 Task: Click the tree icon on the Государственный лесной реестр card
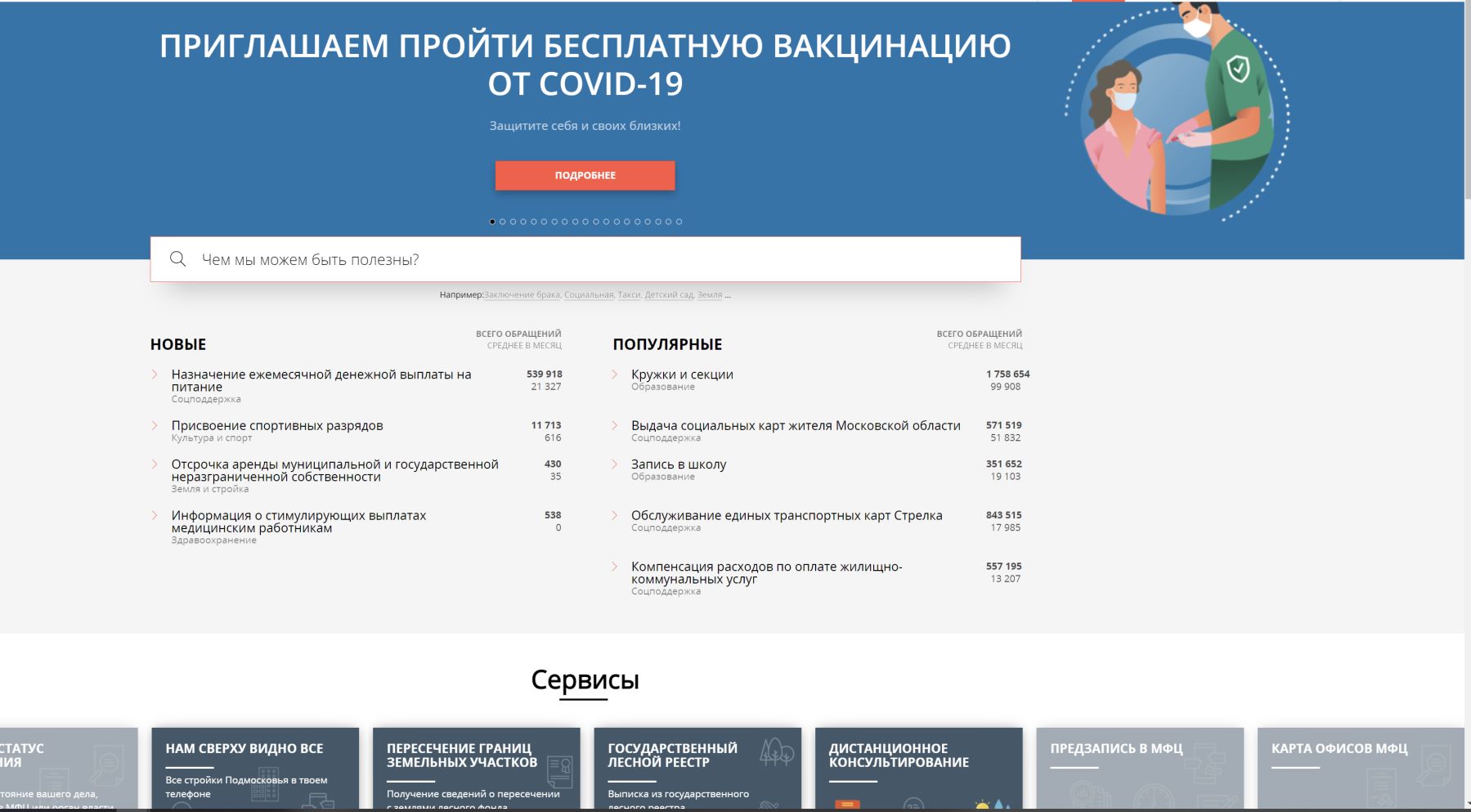pyautogui.click(x=776, y=751)
